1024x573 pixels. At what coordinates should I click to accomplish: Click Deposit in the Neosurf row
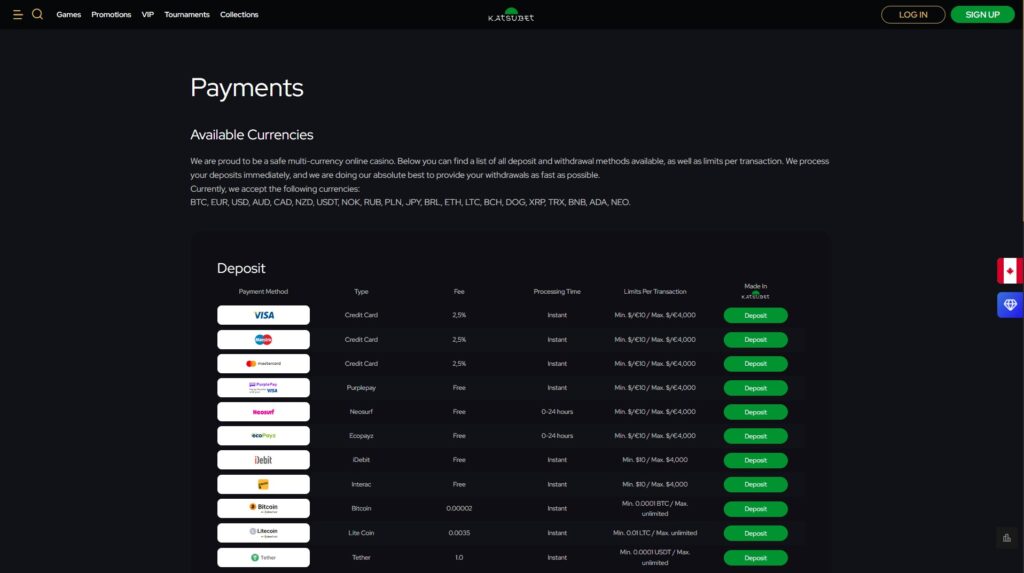coord(756,412)
